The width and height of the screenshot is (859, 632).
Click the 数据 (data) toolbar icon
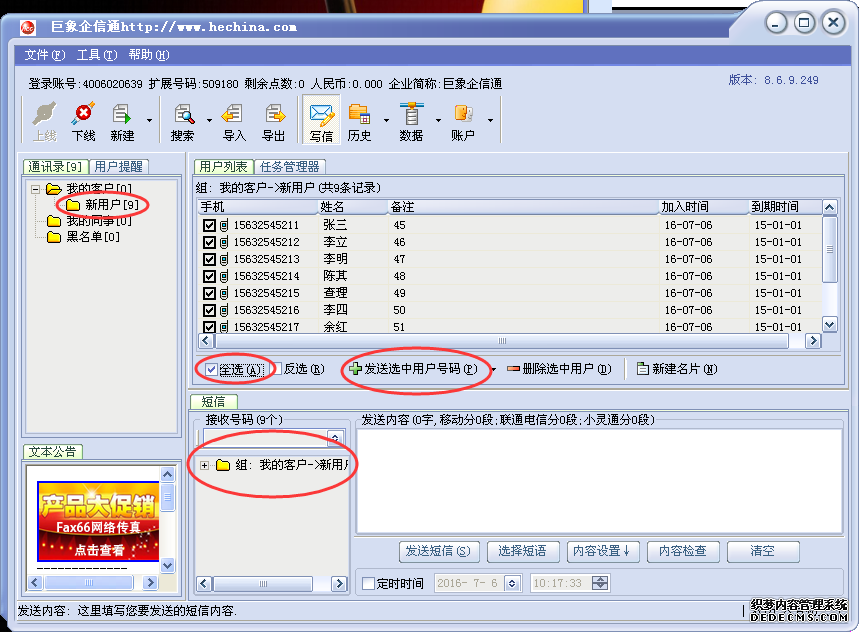click(x=411, y=120)
